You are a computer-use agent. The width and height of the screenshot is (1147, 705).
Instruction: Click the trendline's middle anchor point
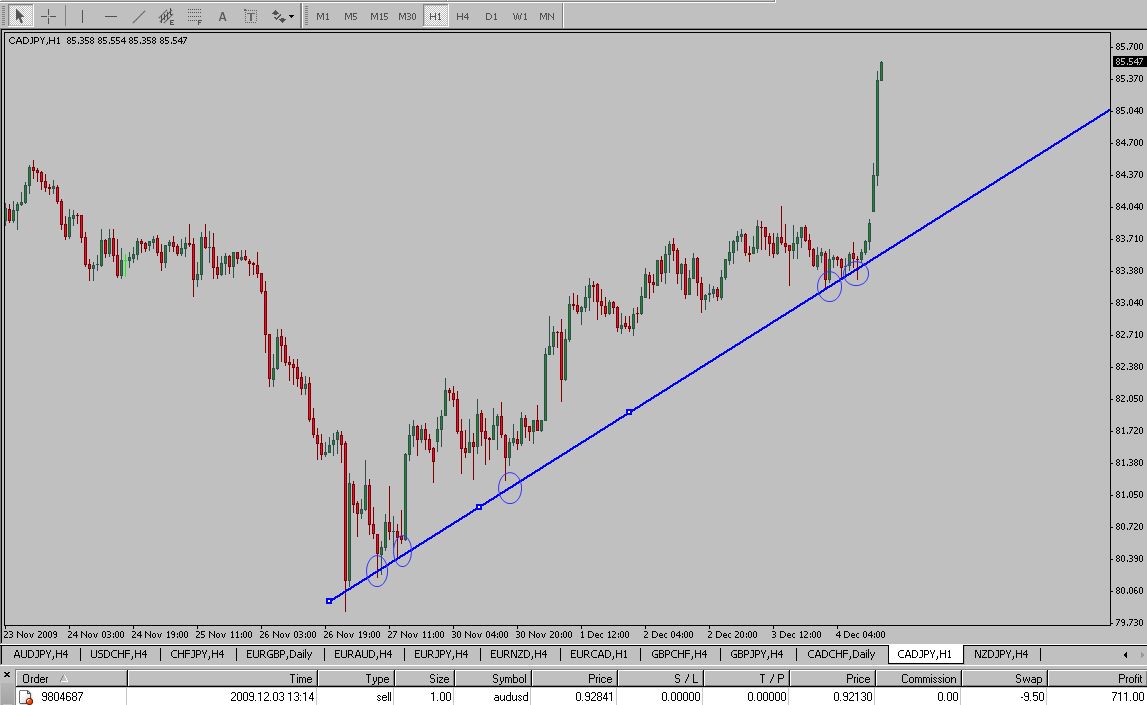click(479, 507)
